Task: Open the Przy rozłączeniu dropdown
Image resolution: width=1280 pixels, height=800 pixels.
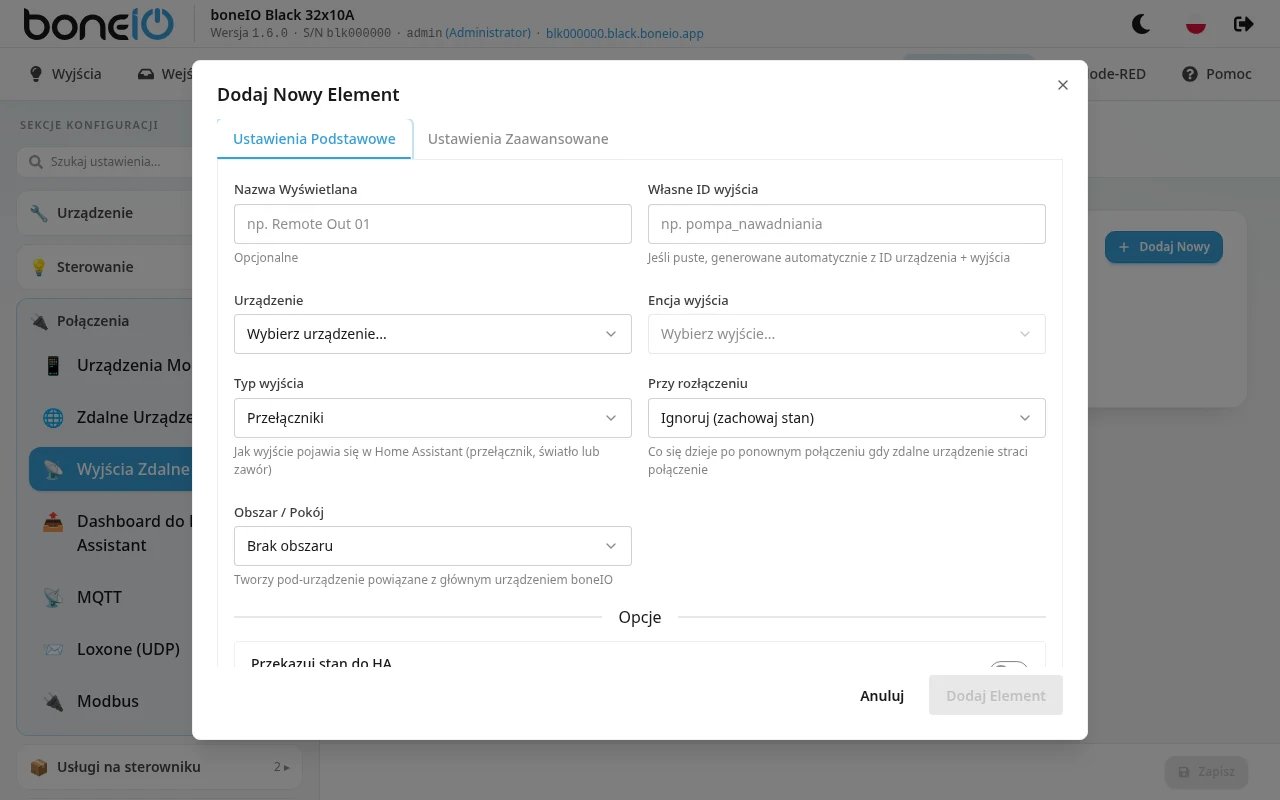Action: click(847, 418)
